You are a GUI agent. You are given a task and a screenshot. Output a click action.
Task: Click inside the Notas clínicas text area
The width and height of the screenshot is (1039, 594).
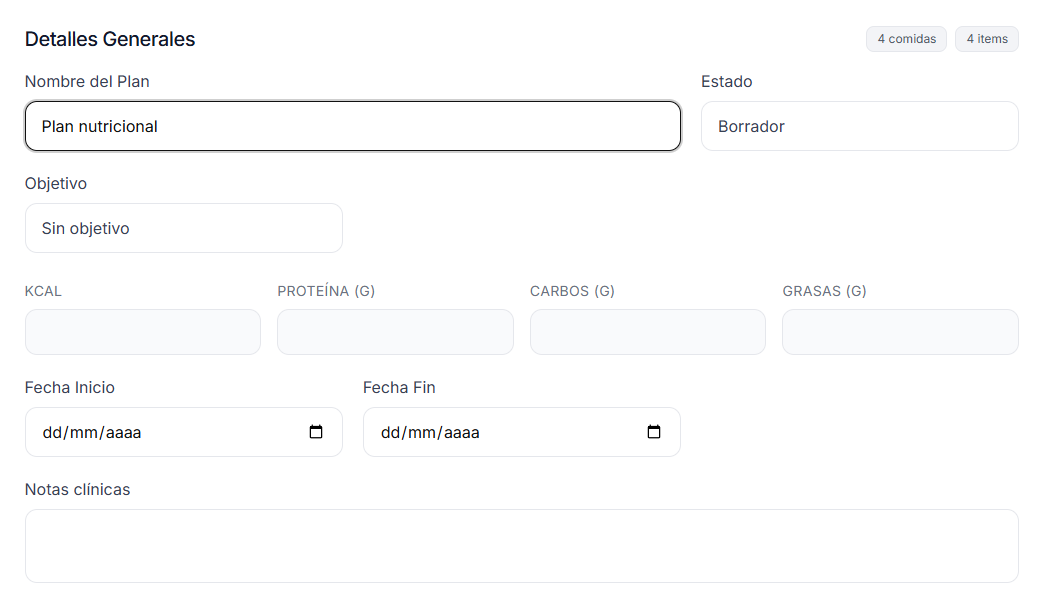click(x=521, y=546)
